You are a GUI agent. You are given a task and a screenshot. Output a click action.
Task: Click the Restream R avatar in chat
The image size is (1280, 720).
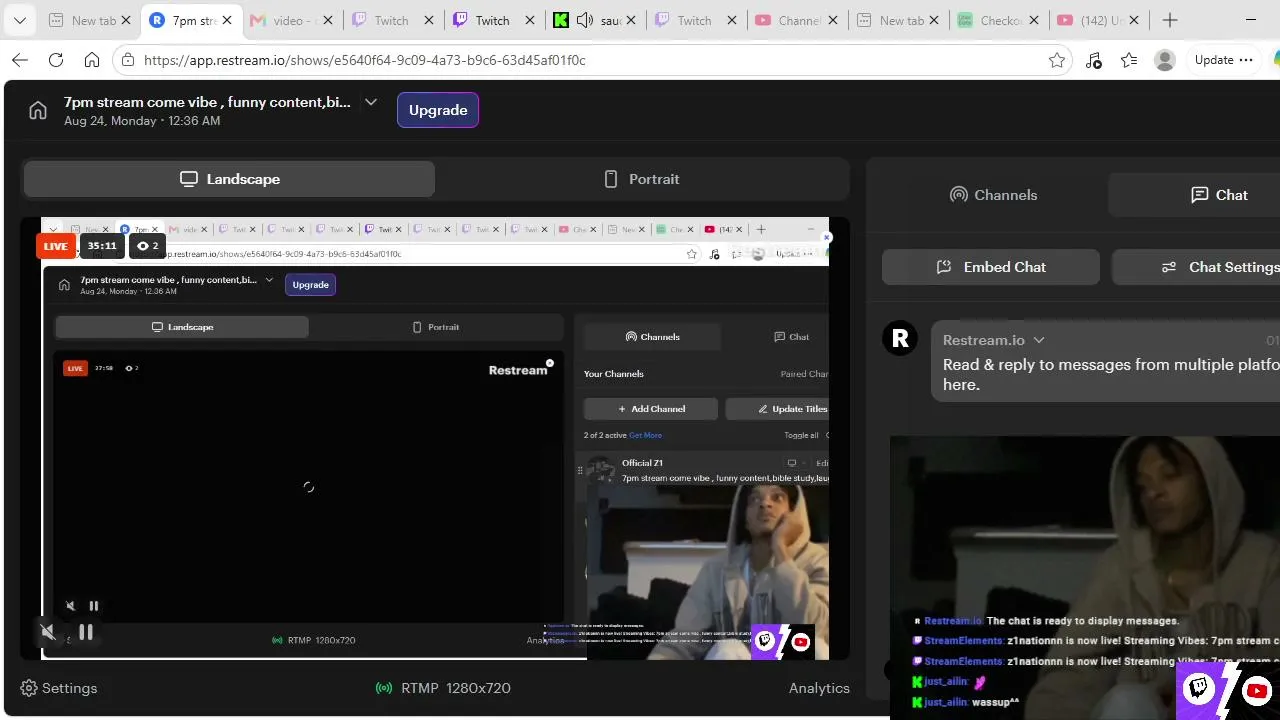coord(900,339)
